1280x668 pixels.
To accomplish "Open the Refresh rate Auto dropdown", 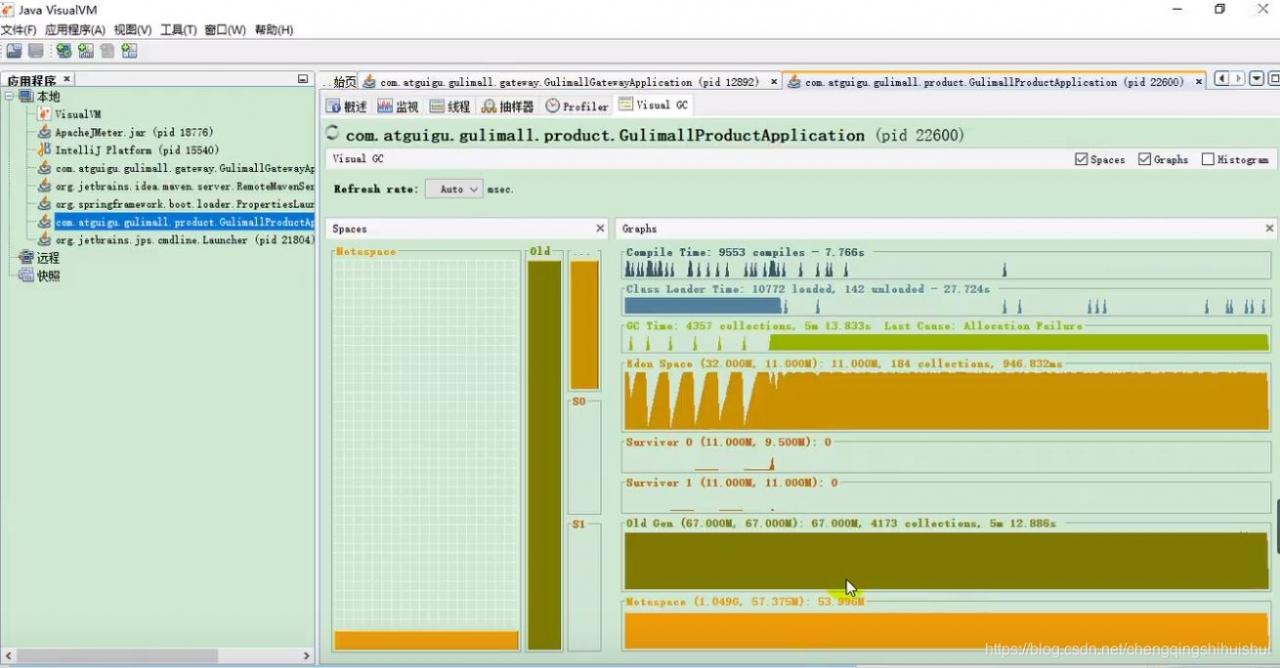I will (455, 189).
